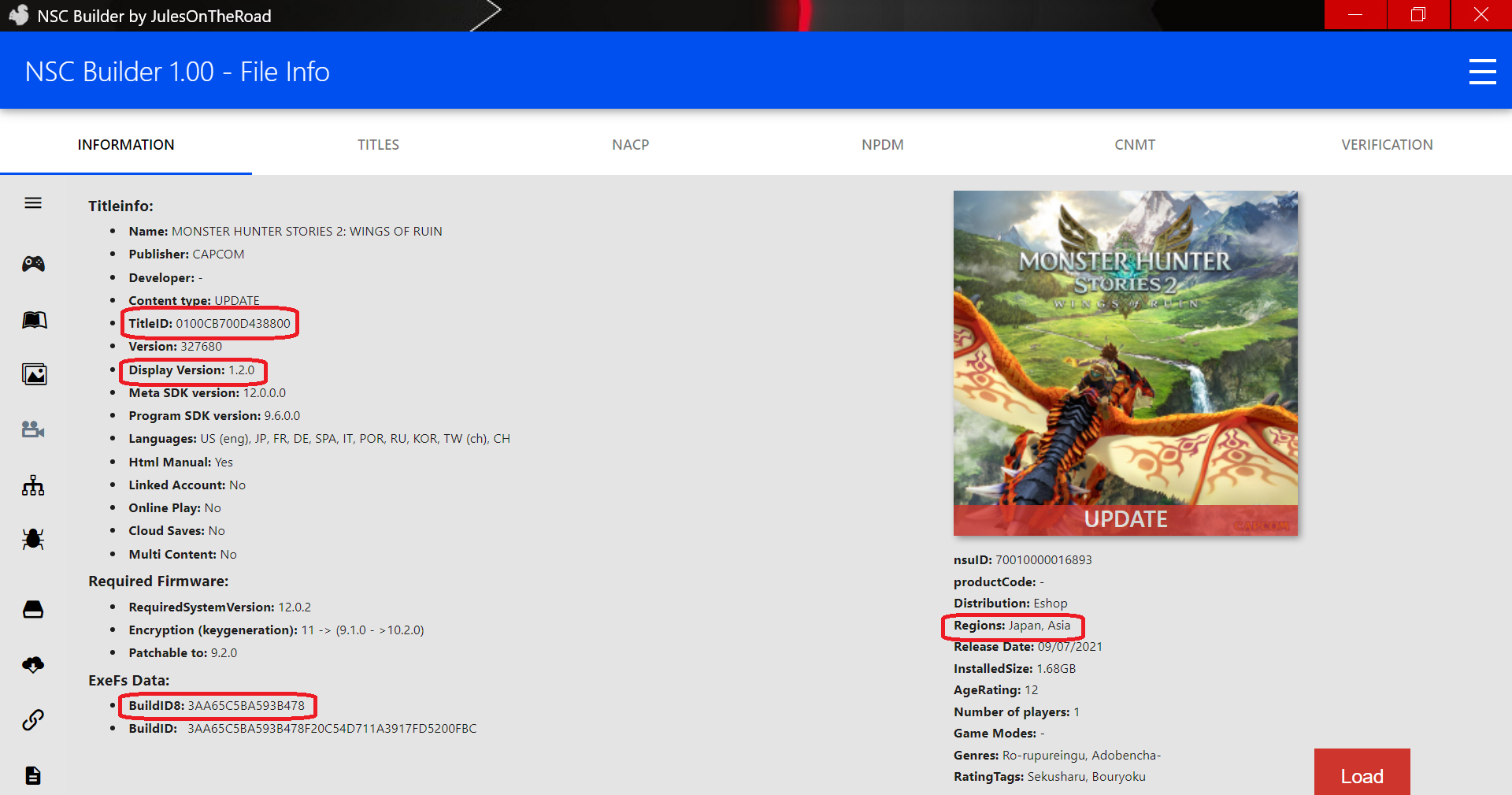Viewport: 1512px width, 795px height.
Task: Switch to the CNMT tab
Action: pyautogui.click(x=1135, y=145)
